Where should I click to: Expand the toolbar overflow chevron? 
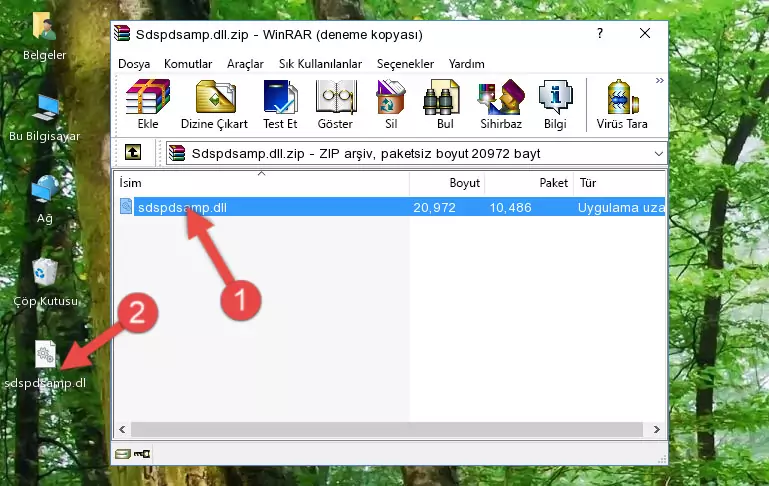[x=660, y=80]
